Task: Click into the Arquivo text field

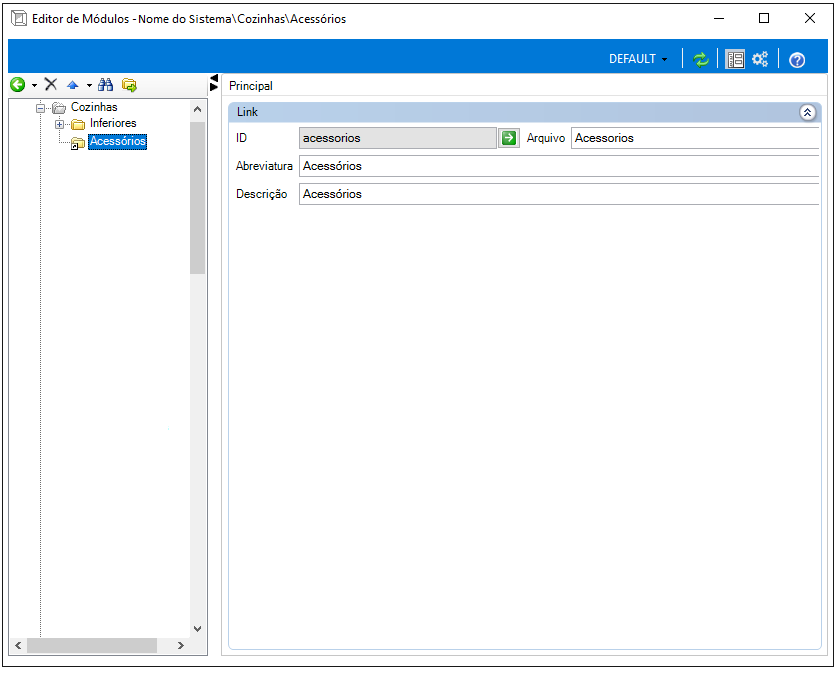Action: tap(694, 138)
